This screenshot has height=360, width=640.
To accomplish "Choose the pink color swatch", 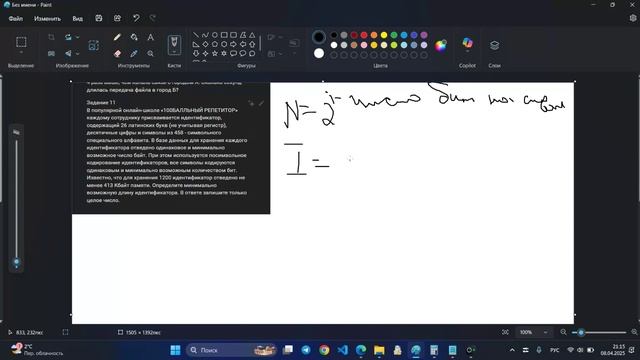I will pos(364,45).
